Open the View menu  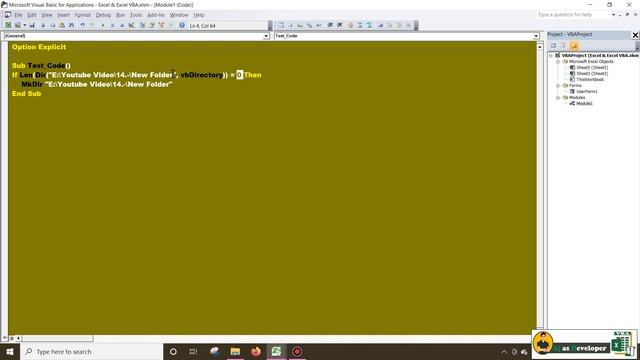coord(47,15)
